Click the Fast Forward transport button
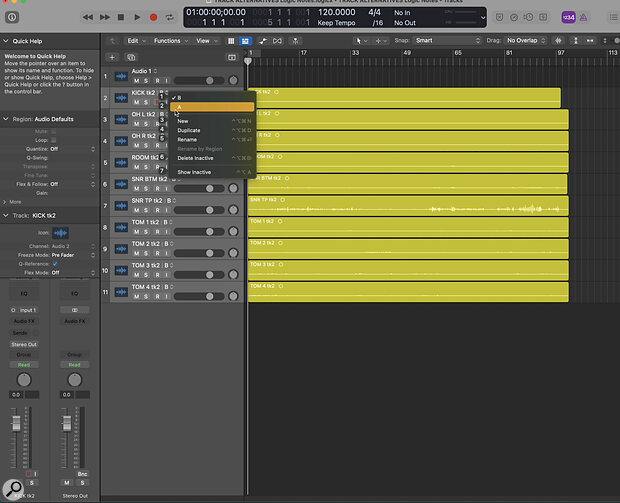 click(105, 17)
